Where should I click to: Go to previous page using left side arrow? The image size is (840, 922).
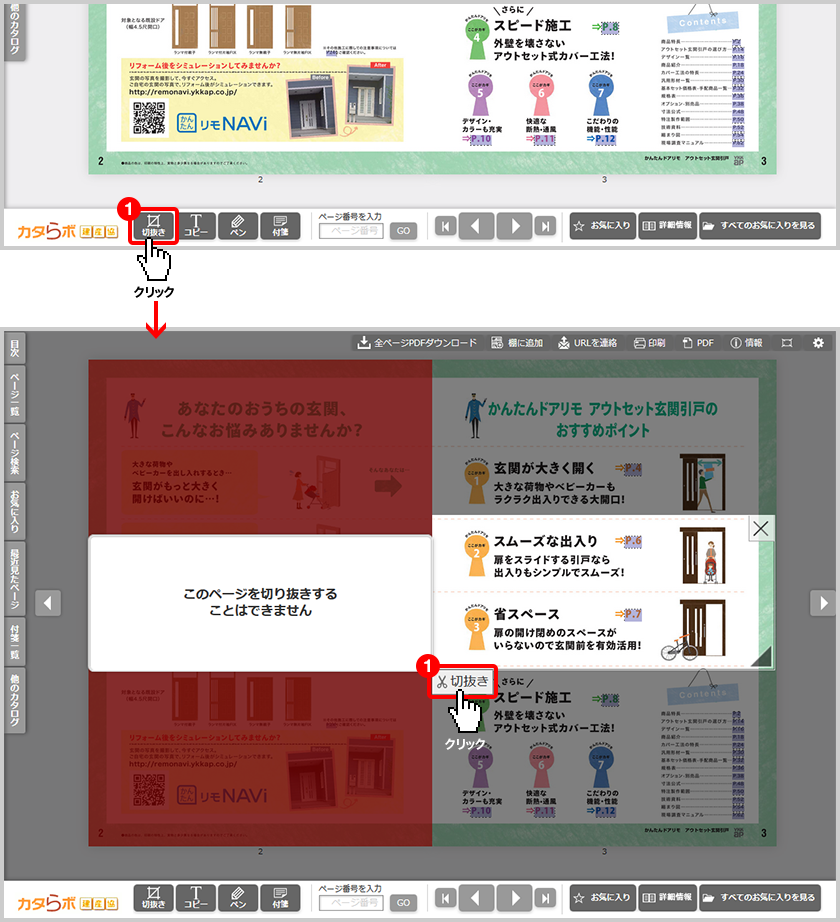[49, 602]
